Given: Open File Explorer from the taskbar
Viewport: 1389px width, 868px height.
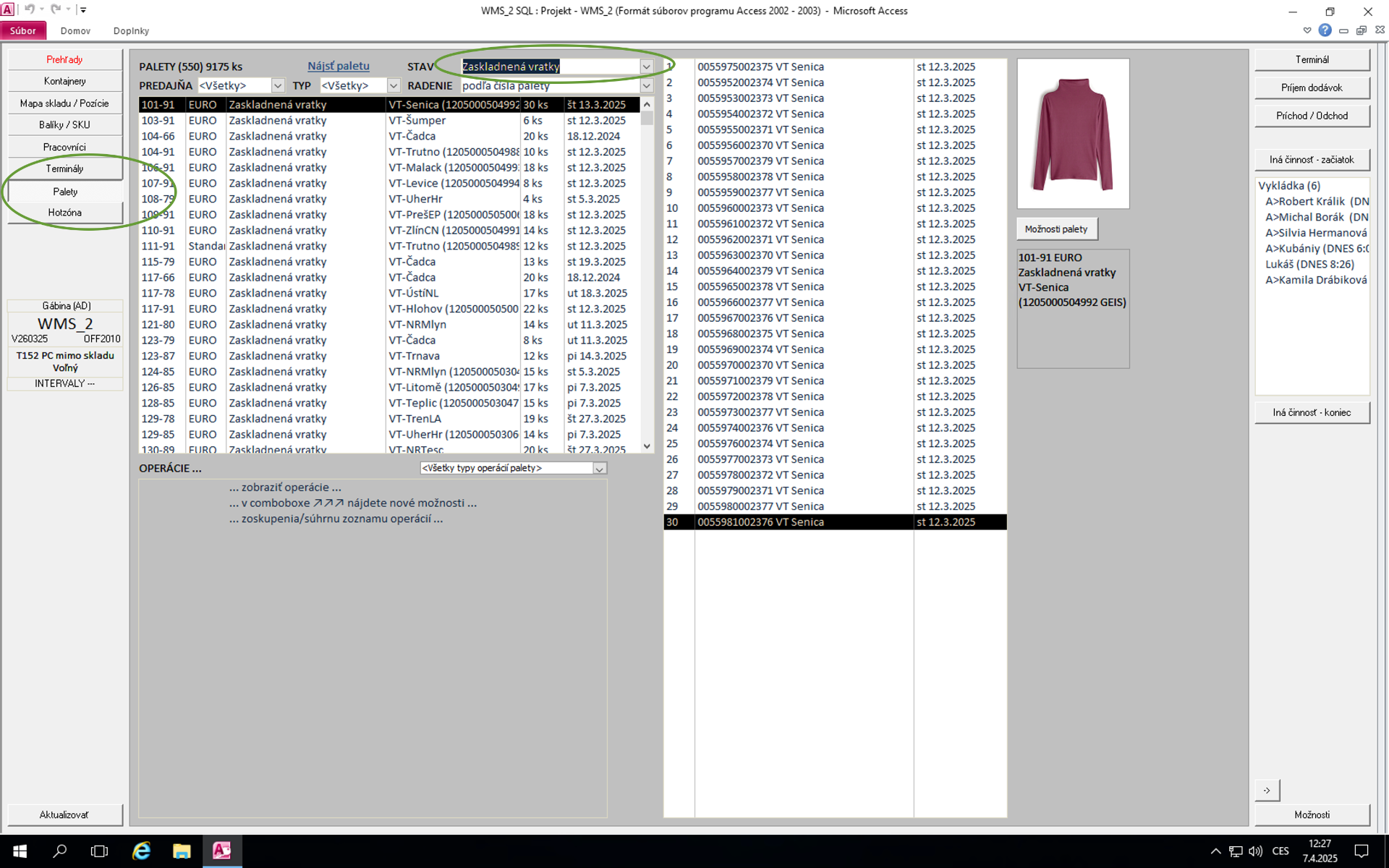Looking at the screenshot, I should coord(182,851).
